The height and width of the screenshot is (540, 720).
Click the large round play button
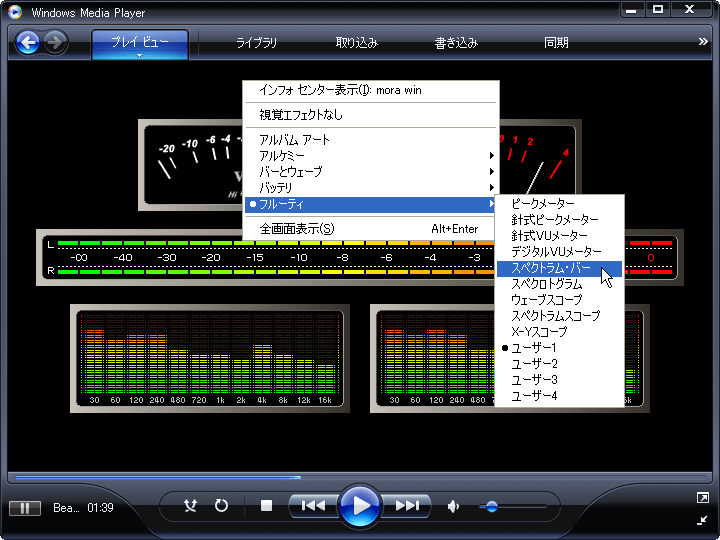tap(361, 506)
